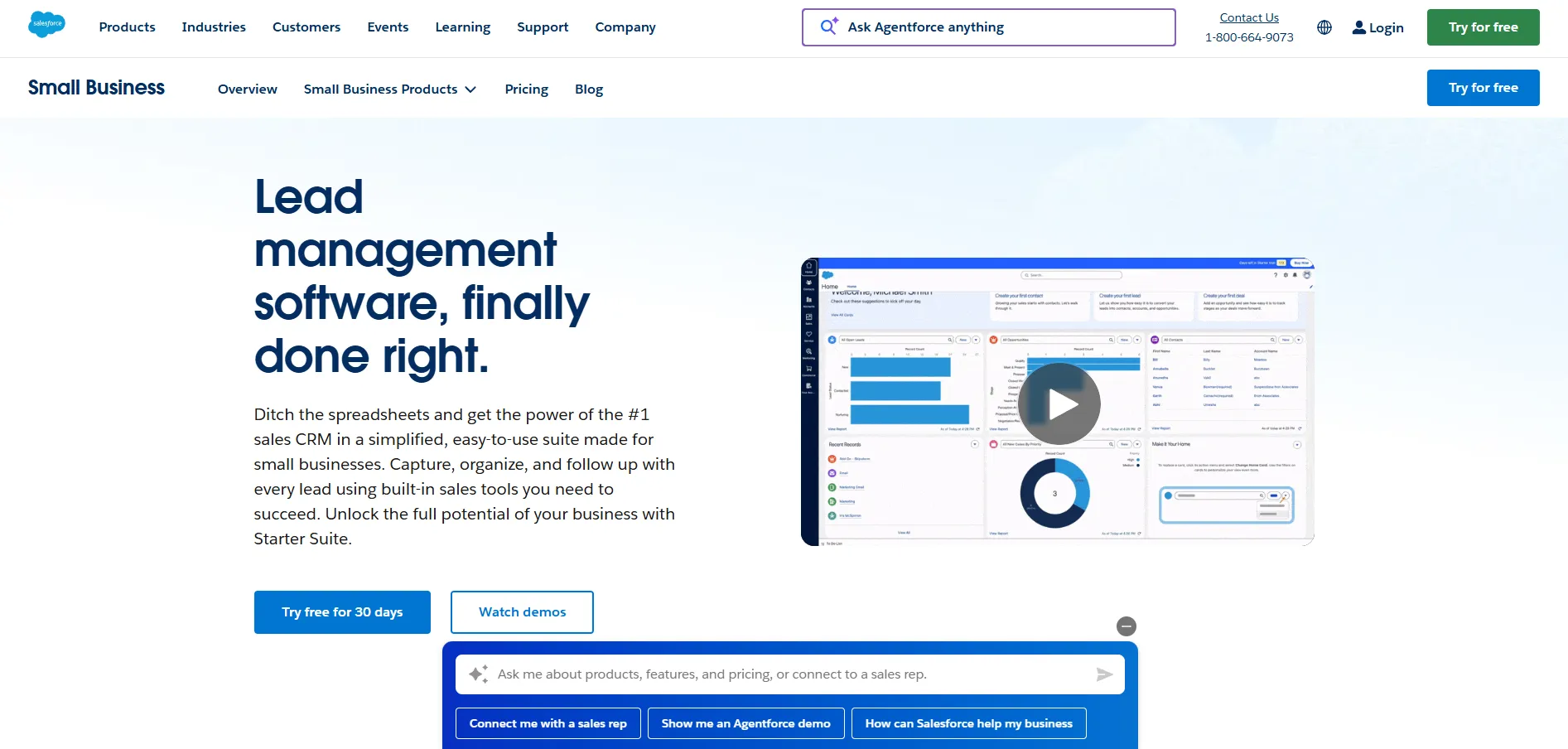Image resolution: width=1568 pixels, height=749 pixels.
Task: Click the Watch demos button
Action: [522, 612]
